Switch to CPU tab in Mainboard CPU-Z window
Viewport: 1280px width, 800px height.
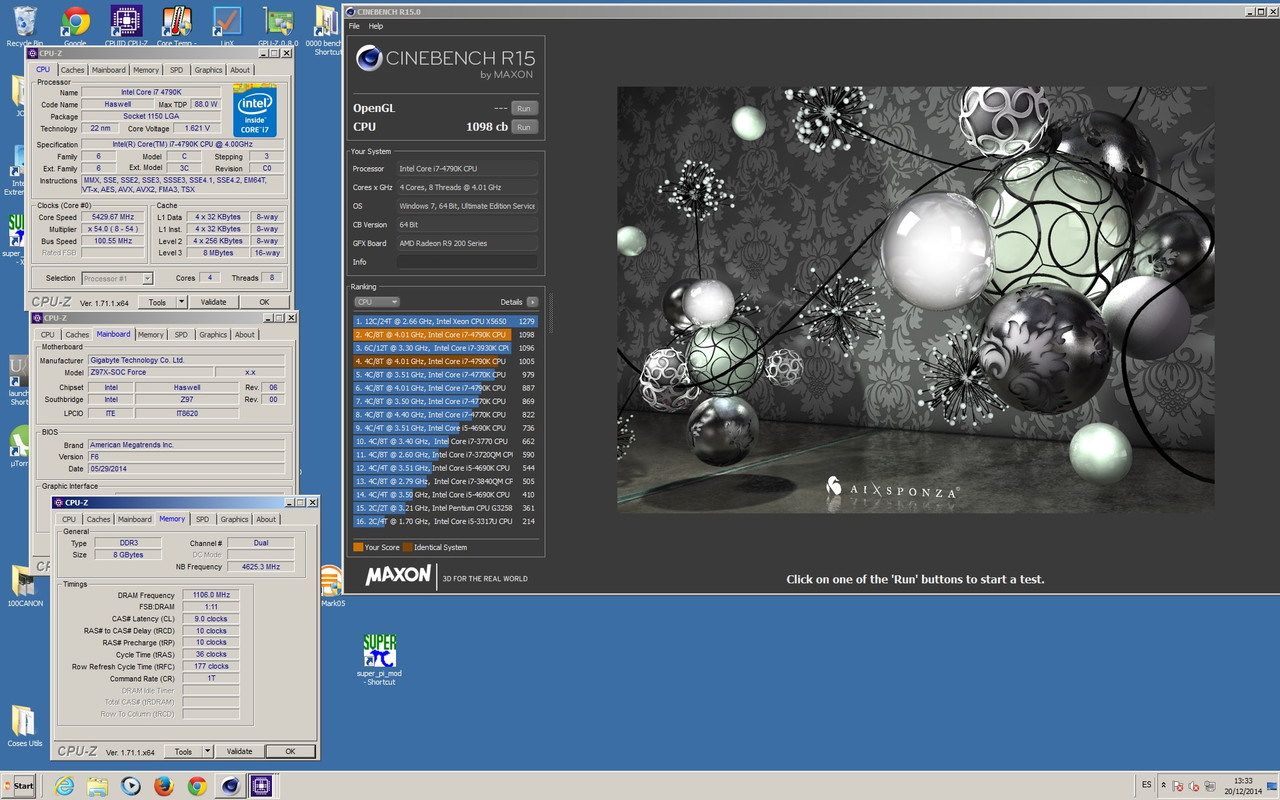pos(48,335)
